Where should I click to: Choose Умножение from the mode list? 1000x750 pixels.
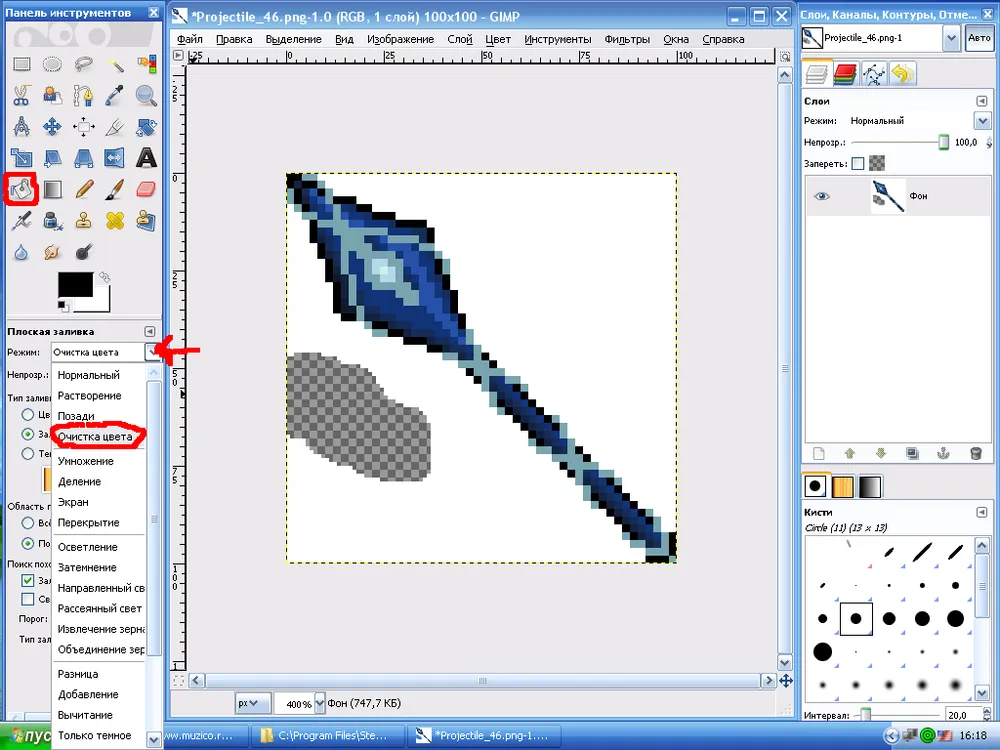coord(85,461)
